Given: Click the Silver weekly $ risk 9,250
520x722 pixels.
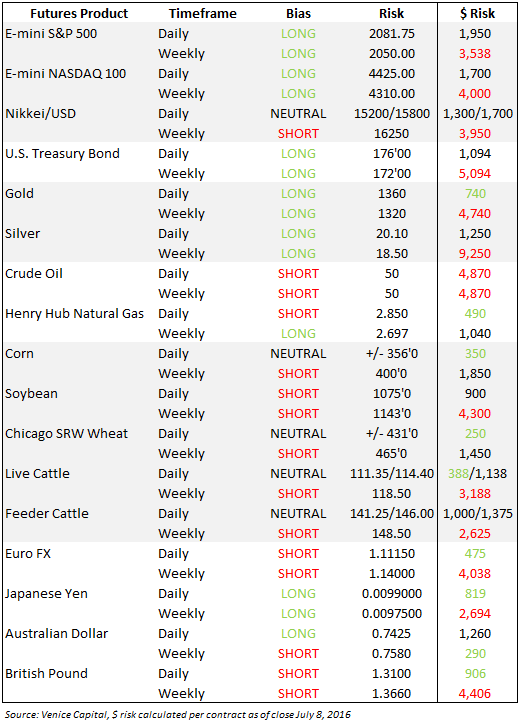Looking at the screenshot, I should 475,253.
